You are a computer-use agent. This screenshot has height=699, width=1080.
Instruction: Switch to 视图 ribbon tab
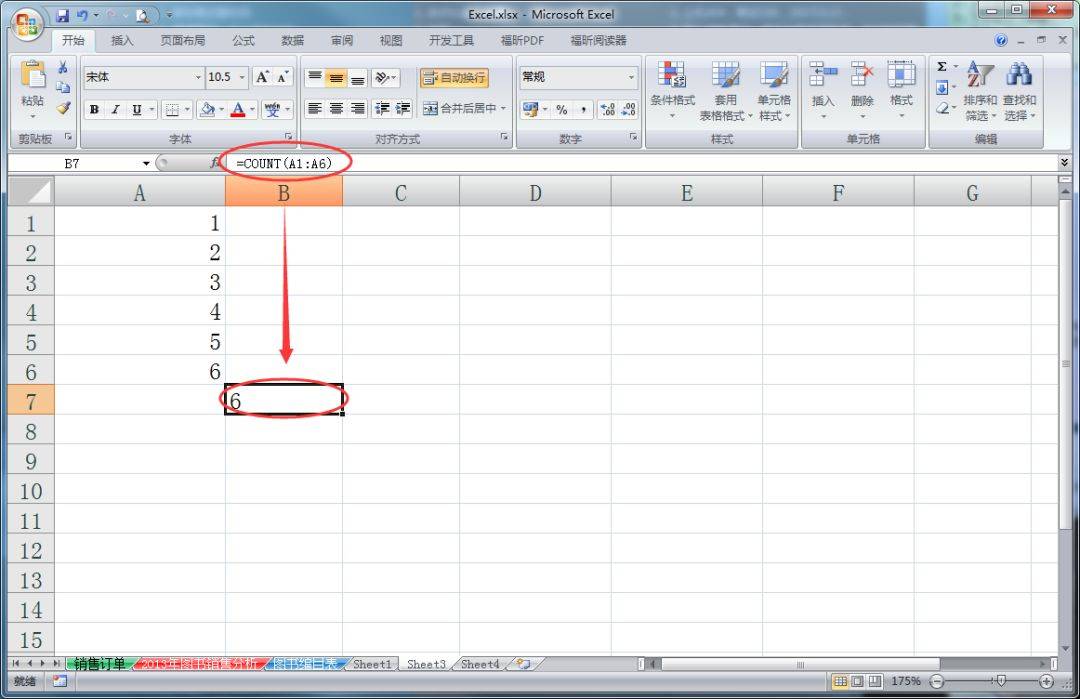coord(391,41)
